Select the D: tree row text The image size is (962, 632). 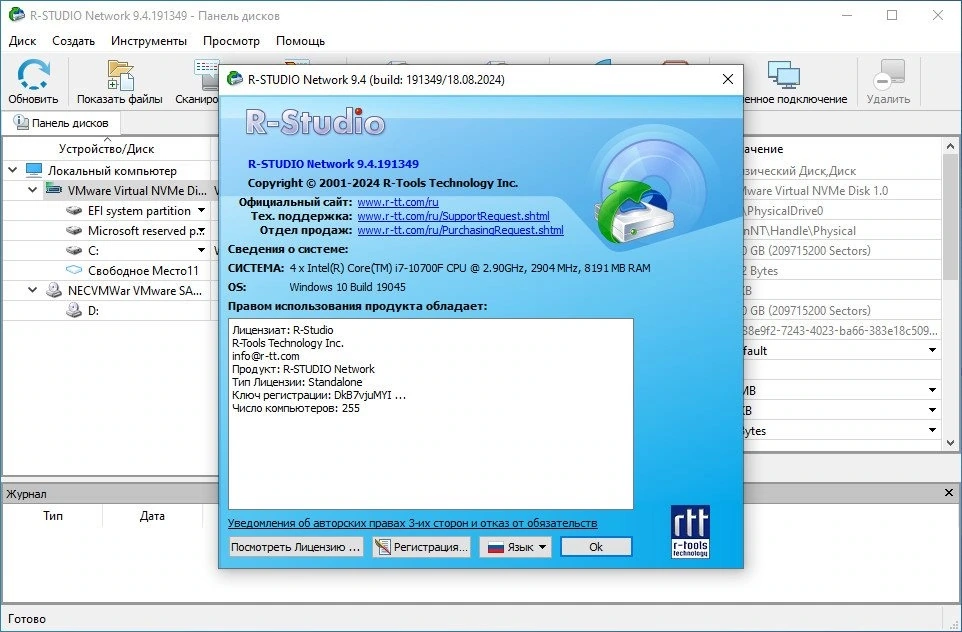(x=93, y=310)
